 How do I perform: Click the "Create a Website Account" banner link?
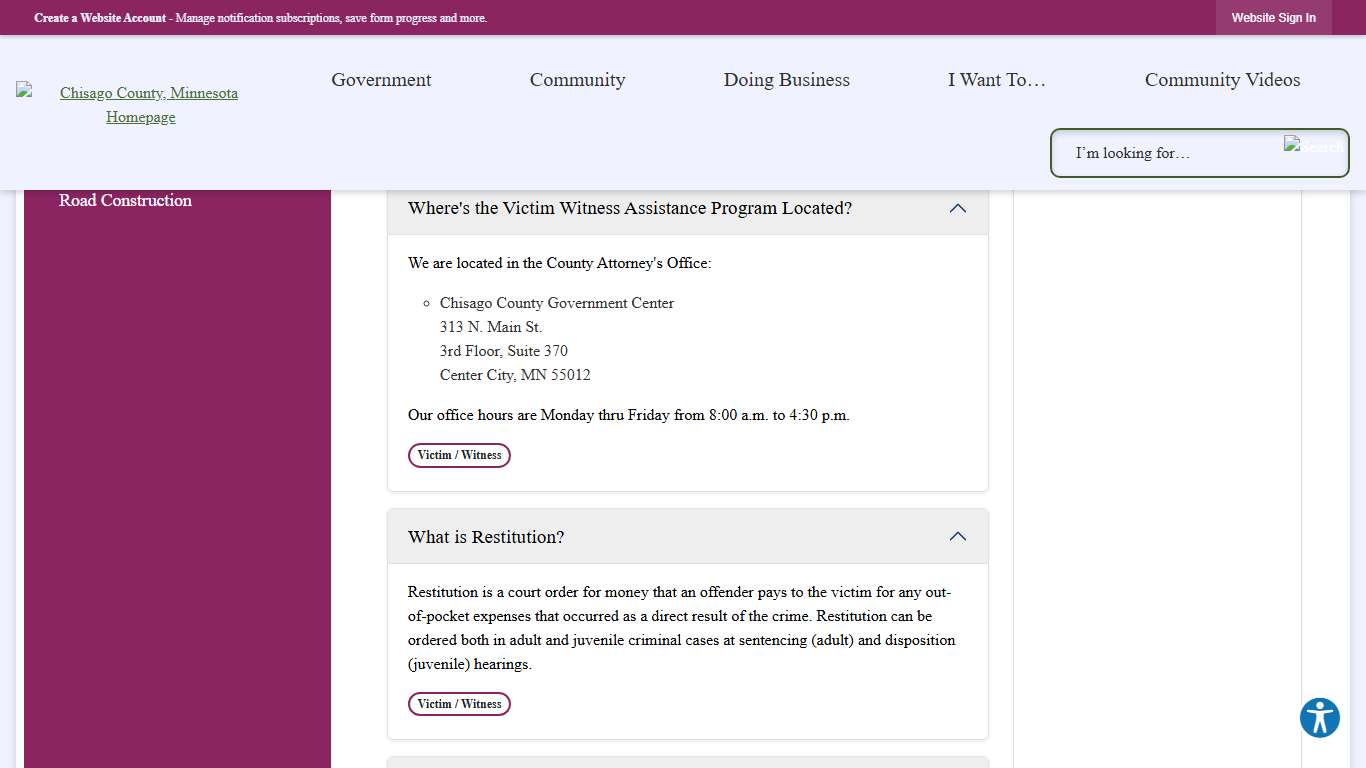[x=100, y=17]
